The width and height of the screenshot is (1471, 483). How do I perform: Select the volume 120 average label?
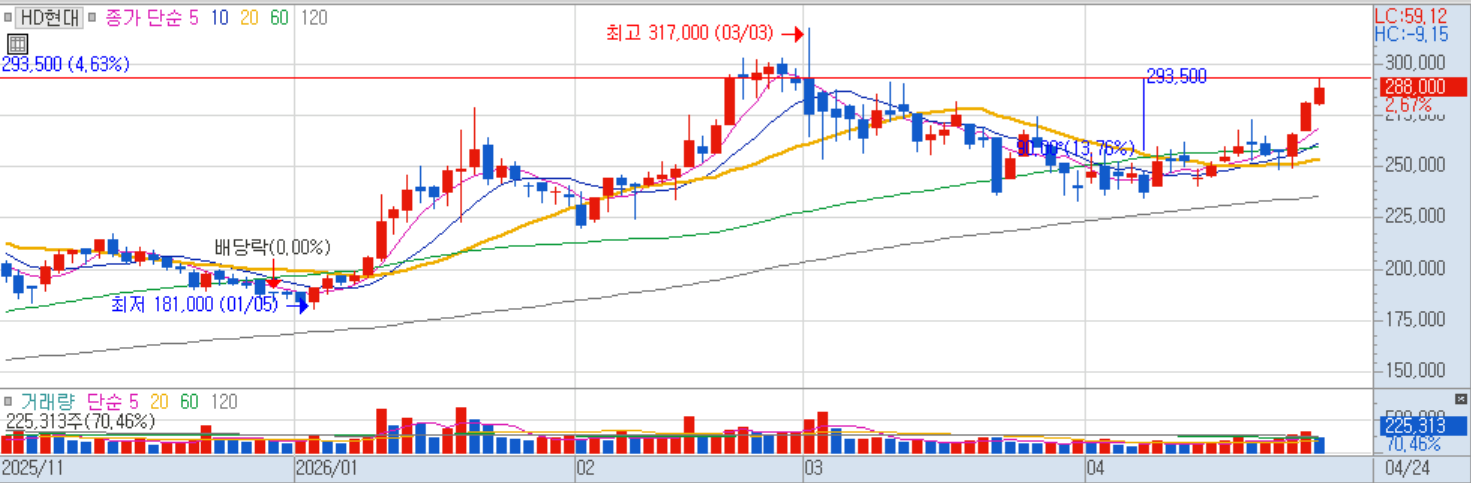pos(224,401)
